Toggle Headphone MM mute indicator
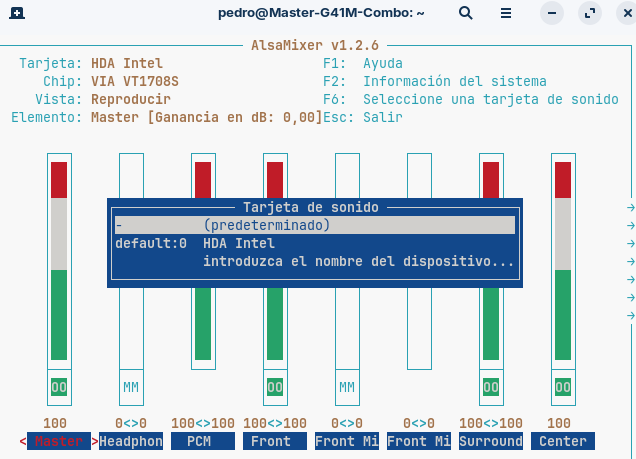636x459 pixels. coord(131,387)
